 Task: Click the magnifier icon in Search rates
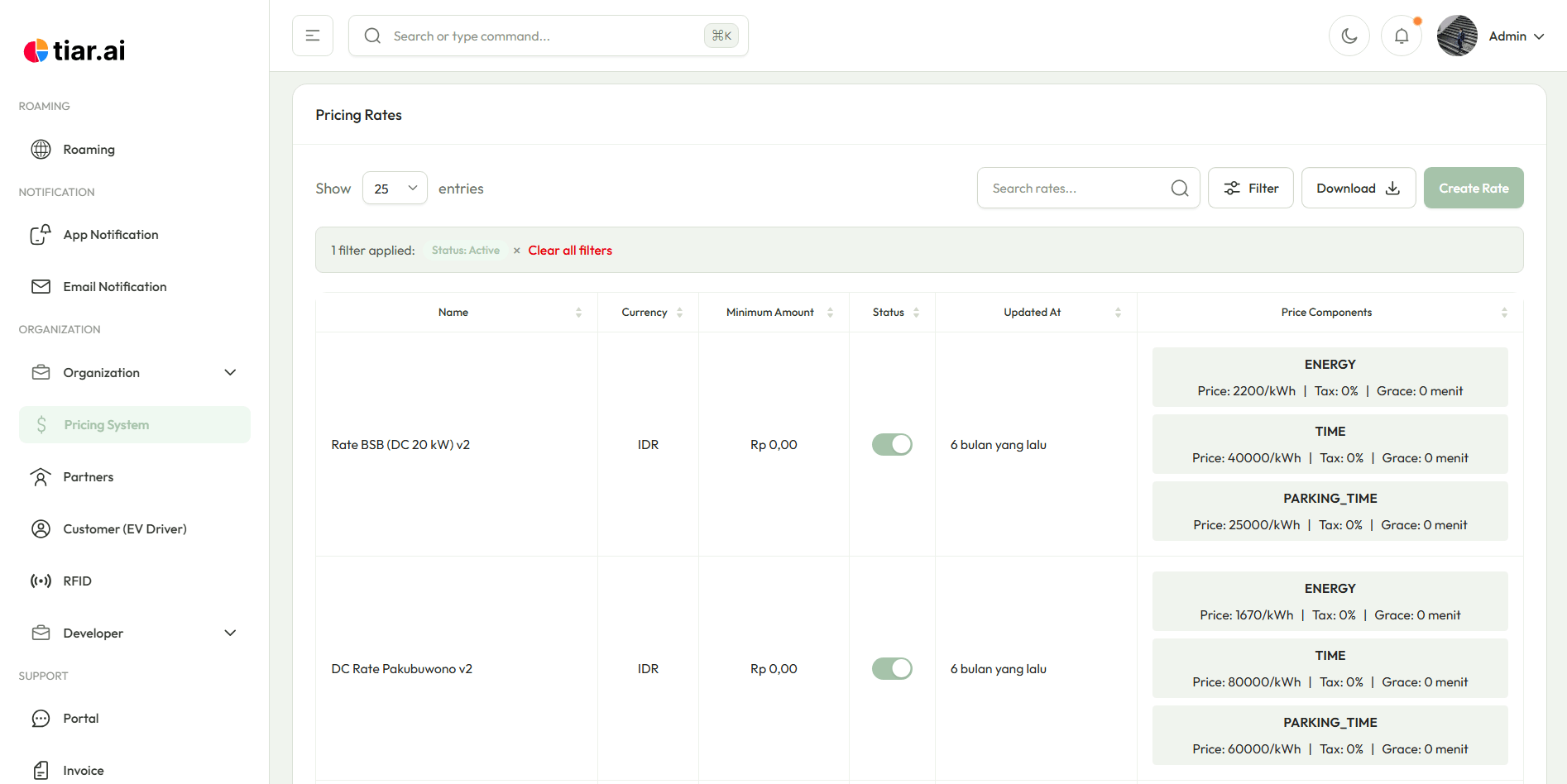pos(1179,189)
